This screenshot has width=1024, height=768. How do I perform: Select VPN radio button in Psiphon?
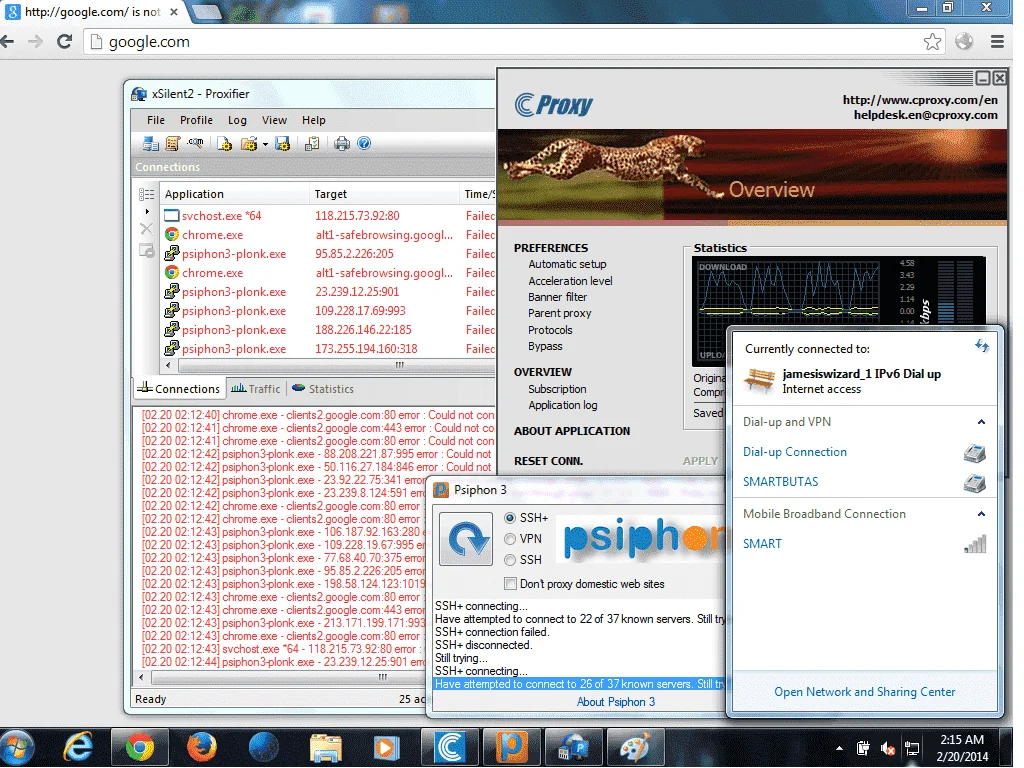tap(510, 539)
